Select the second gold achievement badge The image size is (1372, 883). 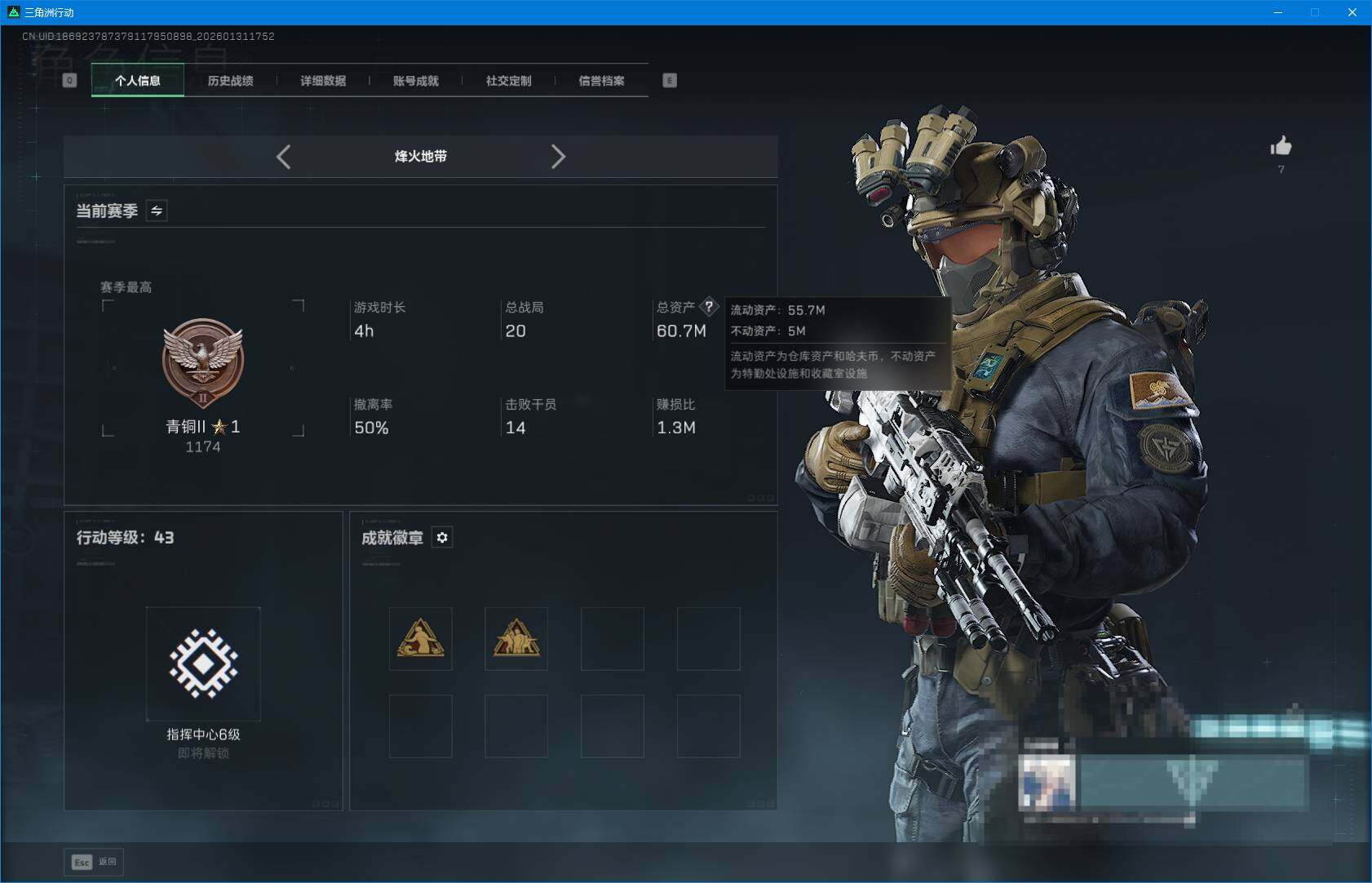(516, 639)
